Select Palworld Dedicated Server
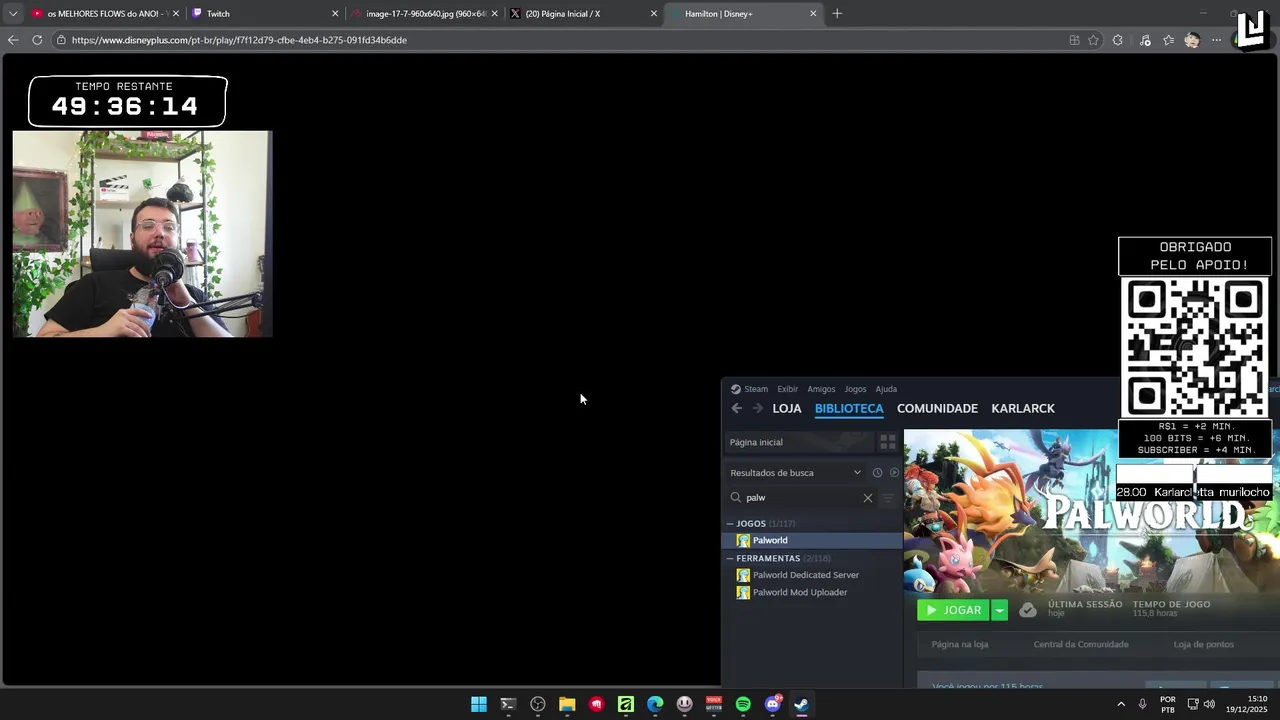Viewport: 1280px width, 720px height. coord(805,575)
